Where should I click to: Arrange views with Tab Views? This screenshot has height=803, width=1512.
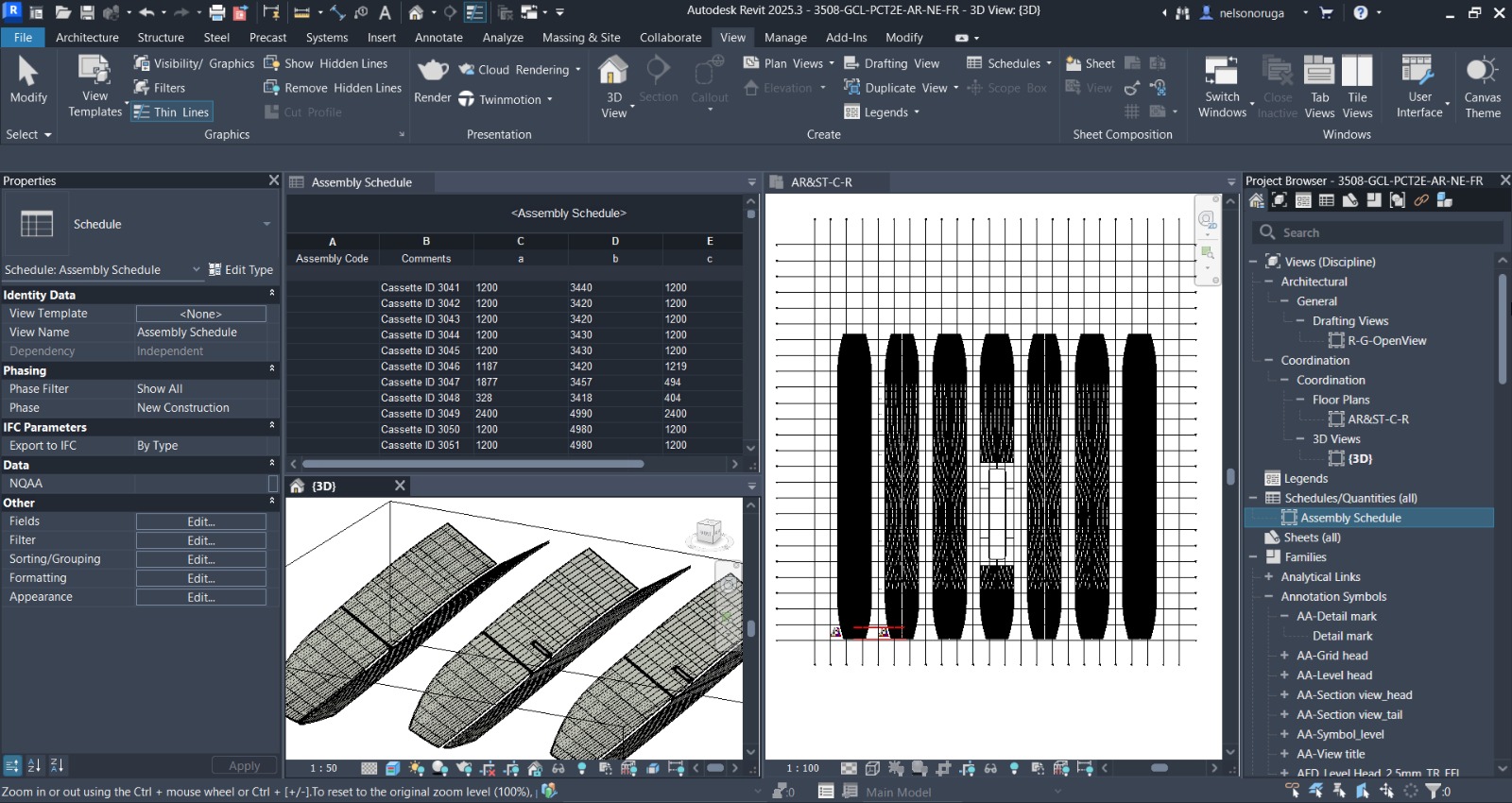click(1319, 87)
